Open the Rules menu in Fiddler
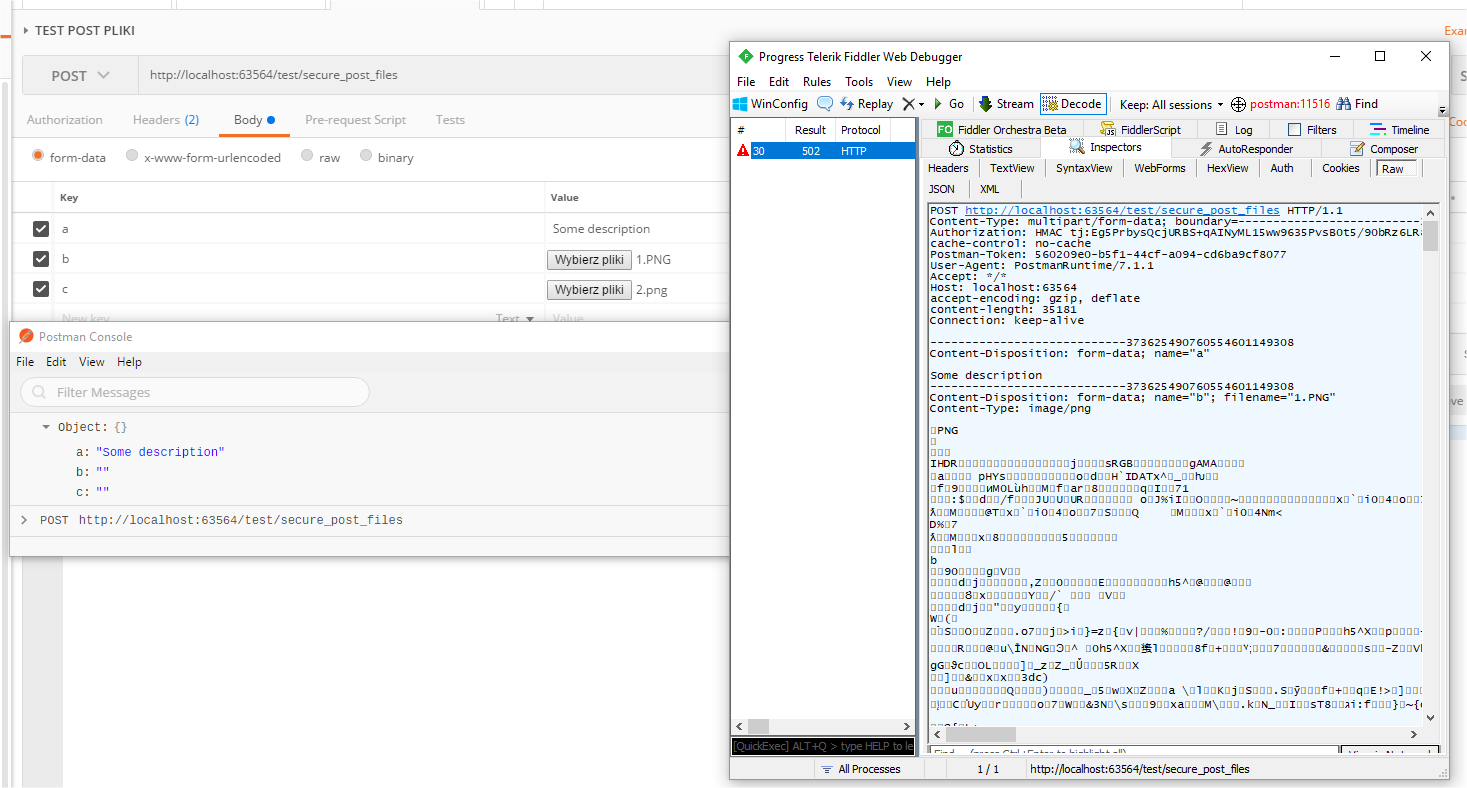This screenshot has width=1467, height=788. pyautogui.click(x=816, y=81)
